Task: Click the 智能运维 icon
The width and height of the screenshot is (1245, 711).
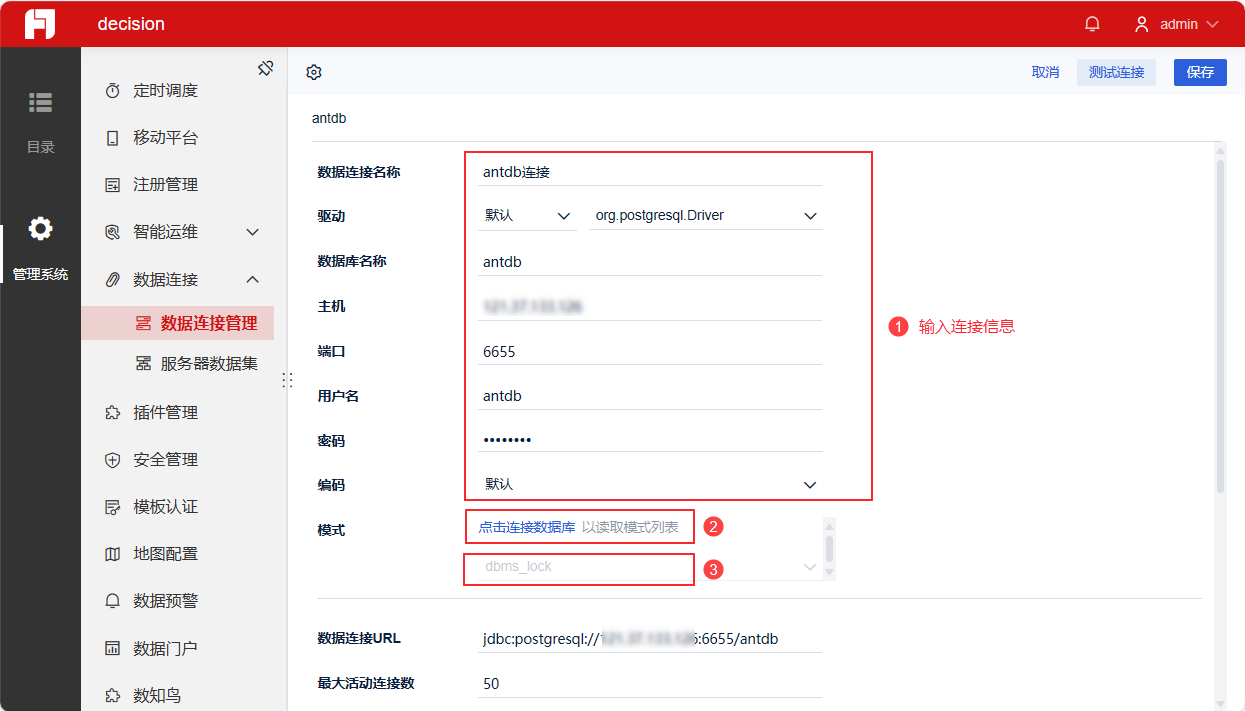Action: (113, 232)
